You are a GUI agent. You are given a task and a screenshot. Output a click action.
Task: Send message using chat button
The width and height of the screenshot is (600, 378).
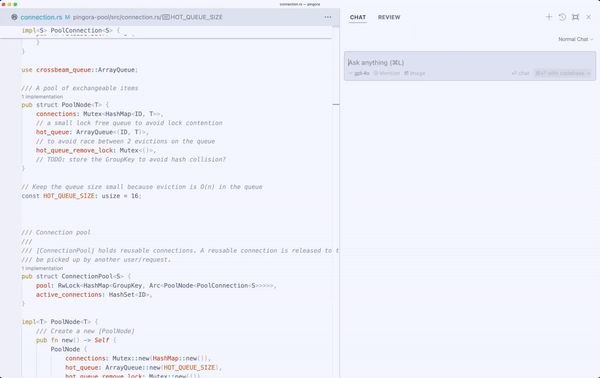point(520,73)
